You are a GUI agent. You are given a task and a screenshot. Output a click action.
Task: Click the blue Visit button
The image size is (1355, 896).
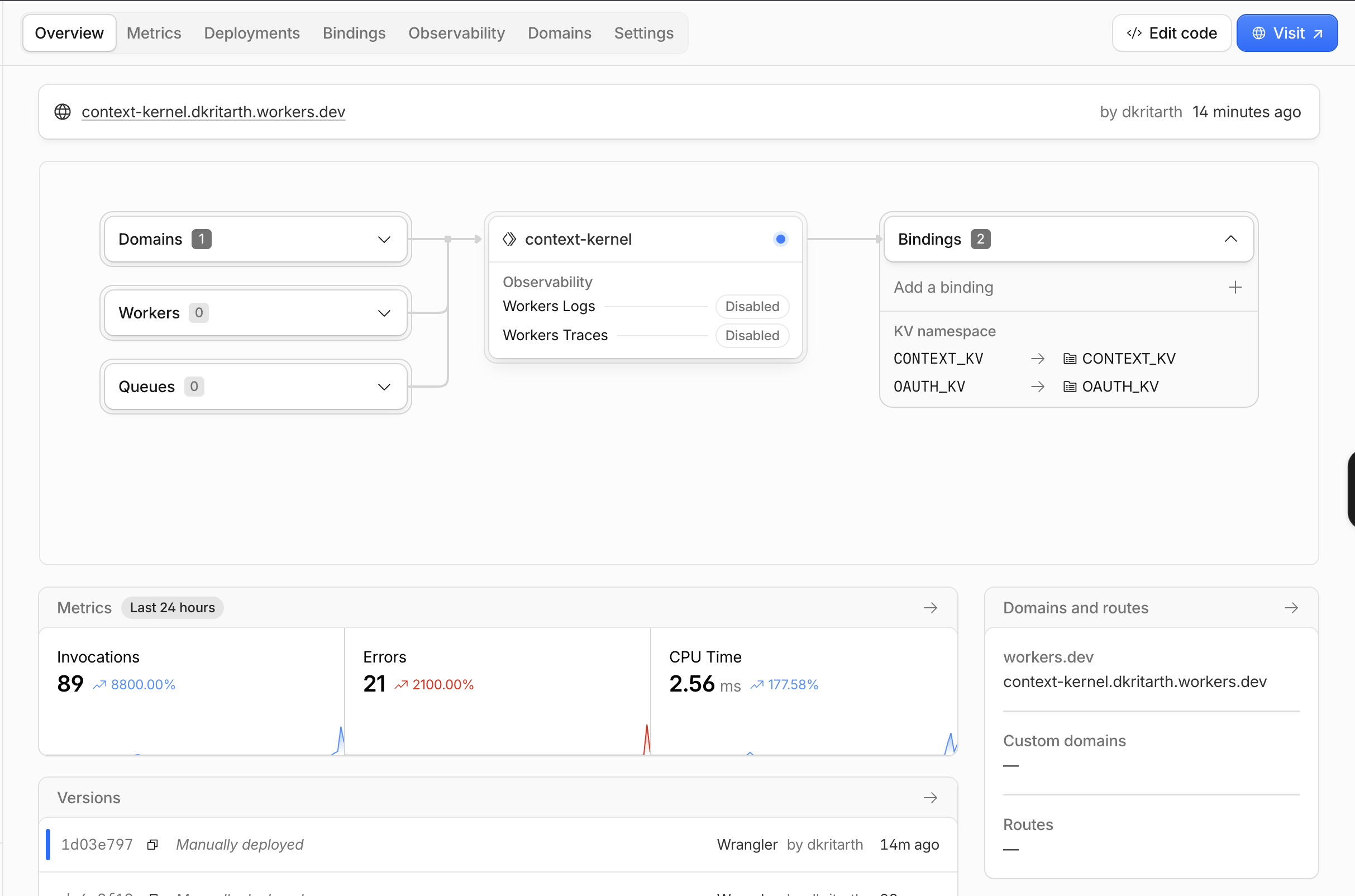[x=1287, y=33]
